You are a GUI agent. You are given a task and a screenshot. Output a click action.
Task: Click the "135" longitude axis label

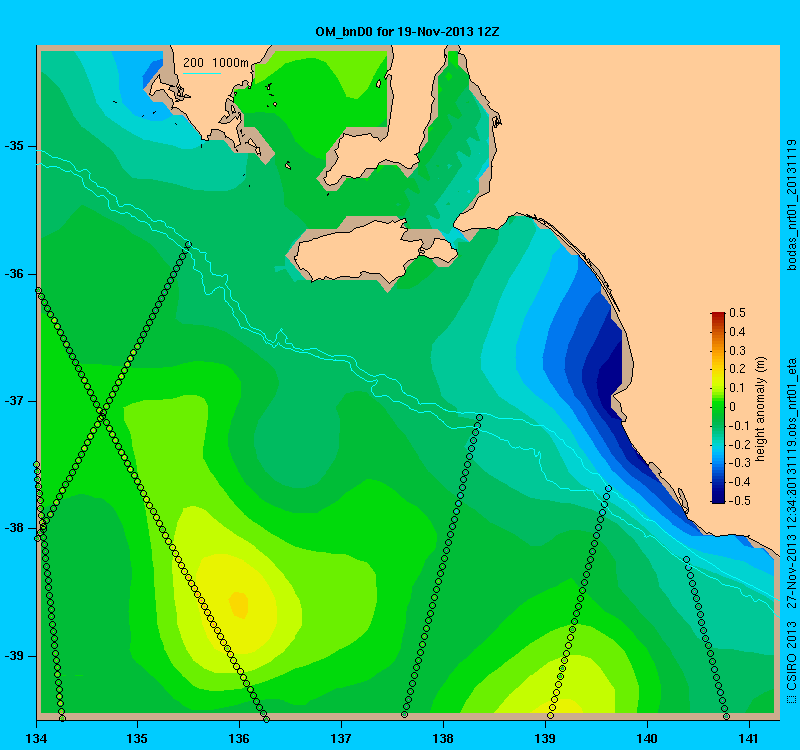(137, 738)
